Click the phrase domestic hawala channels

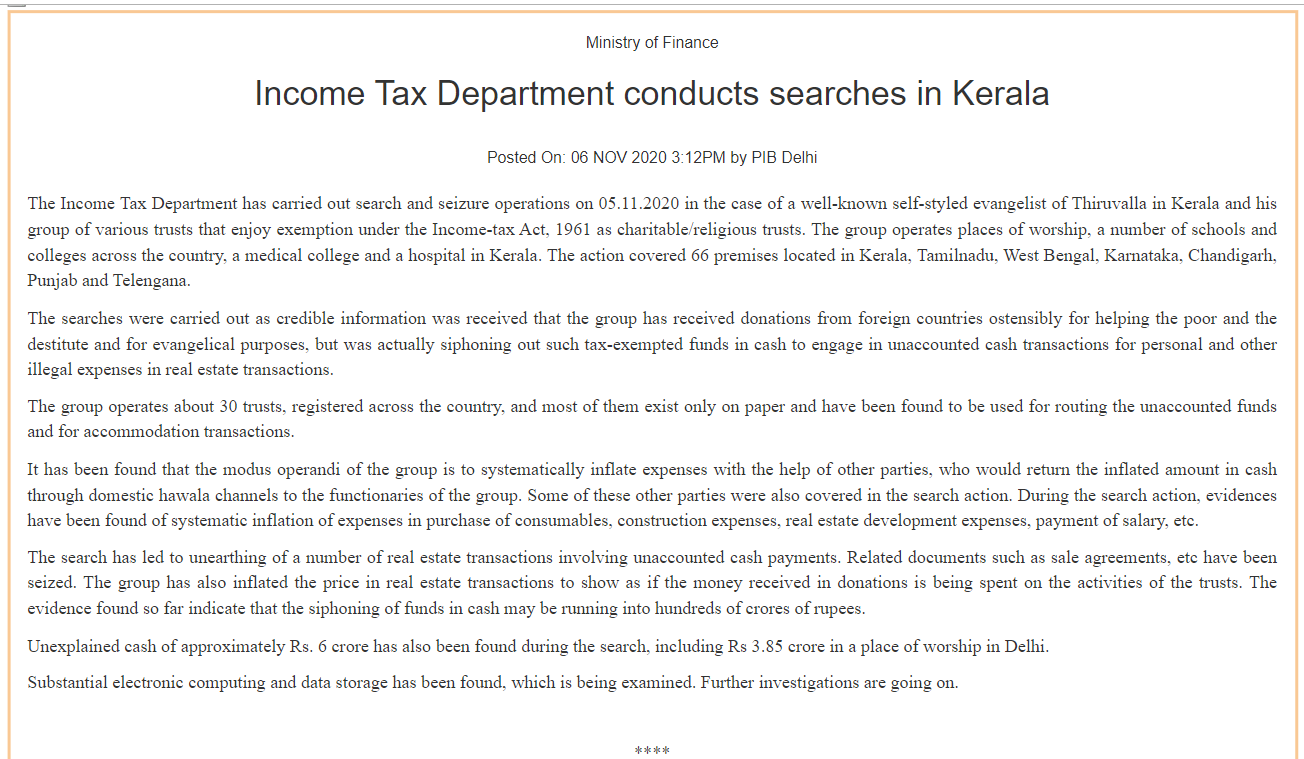(178, 495)
